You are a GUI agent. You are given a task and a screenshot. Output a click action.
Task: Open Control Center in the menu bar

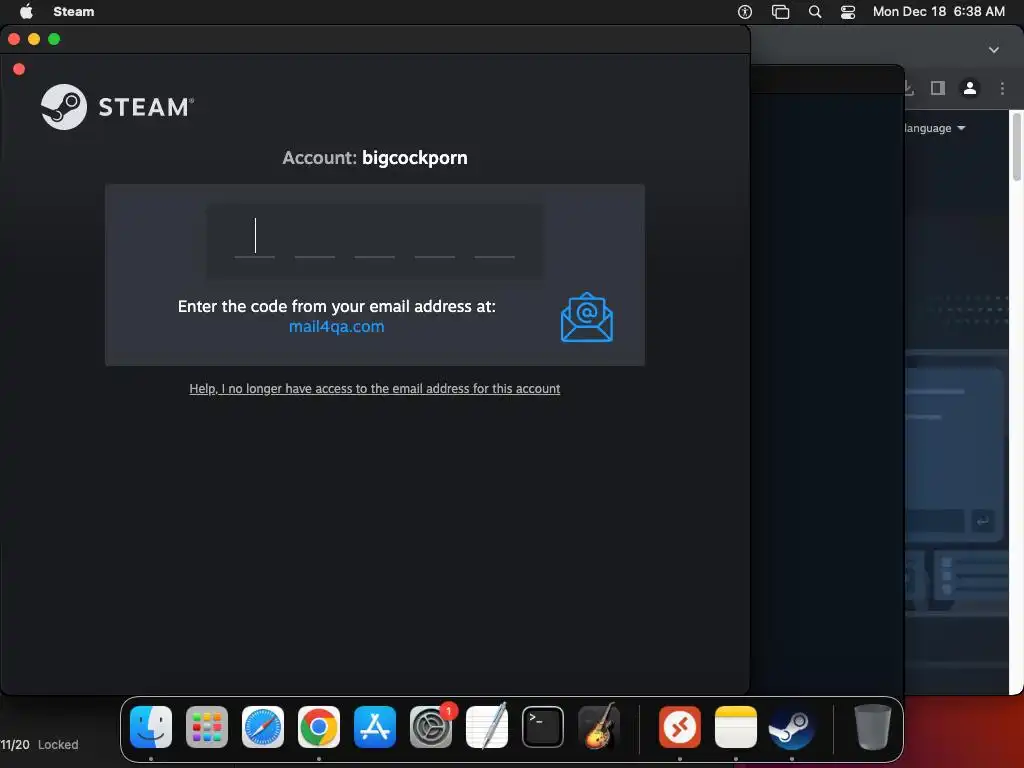(848, 12)
